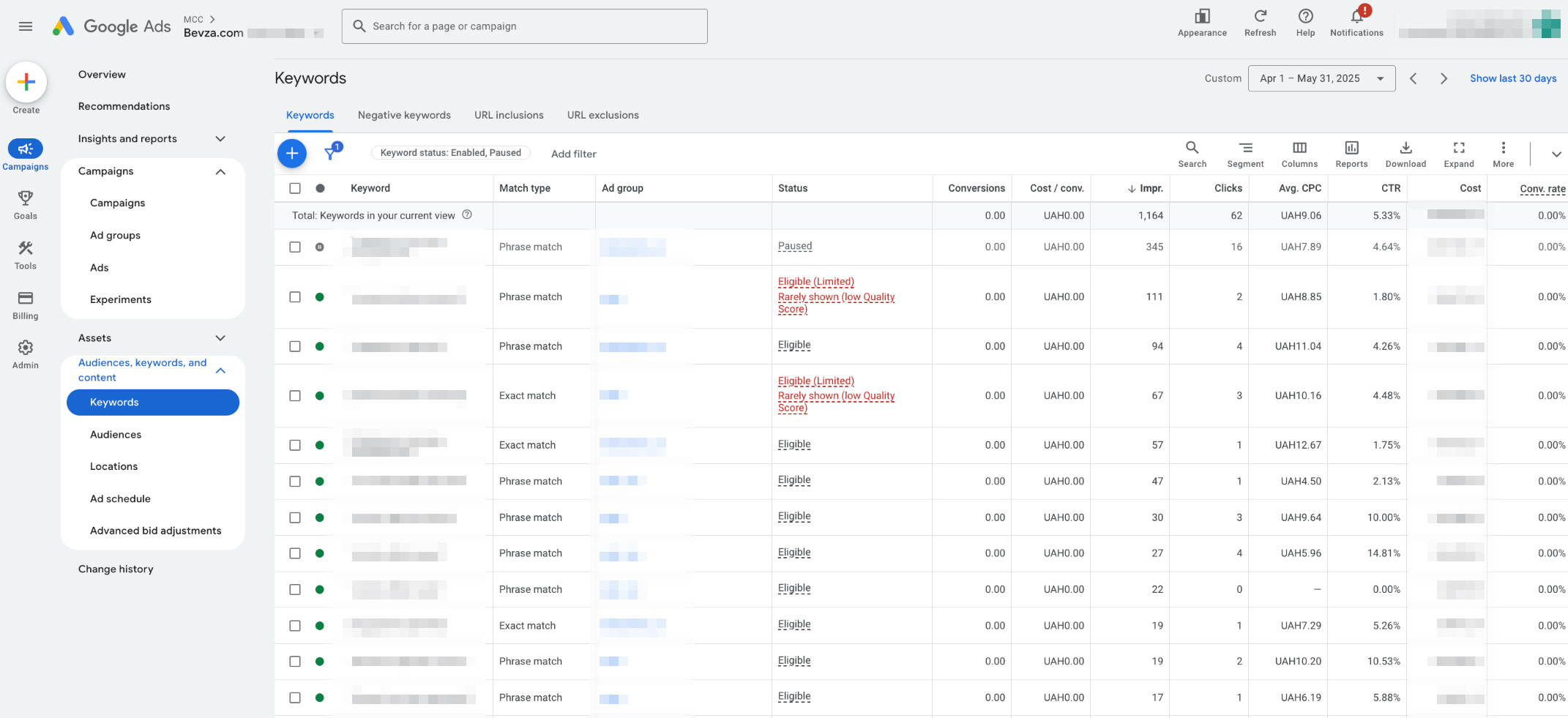Click the Show last 30 days link

(1512, 78)
